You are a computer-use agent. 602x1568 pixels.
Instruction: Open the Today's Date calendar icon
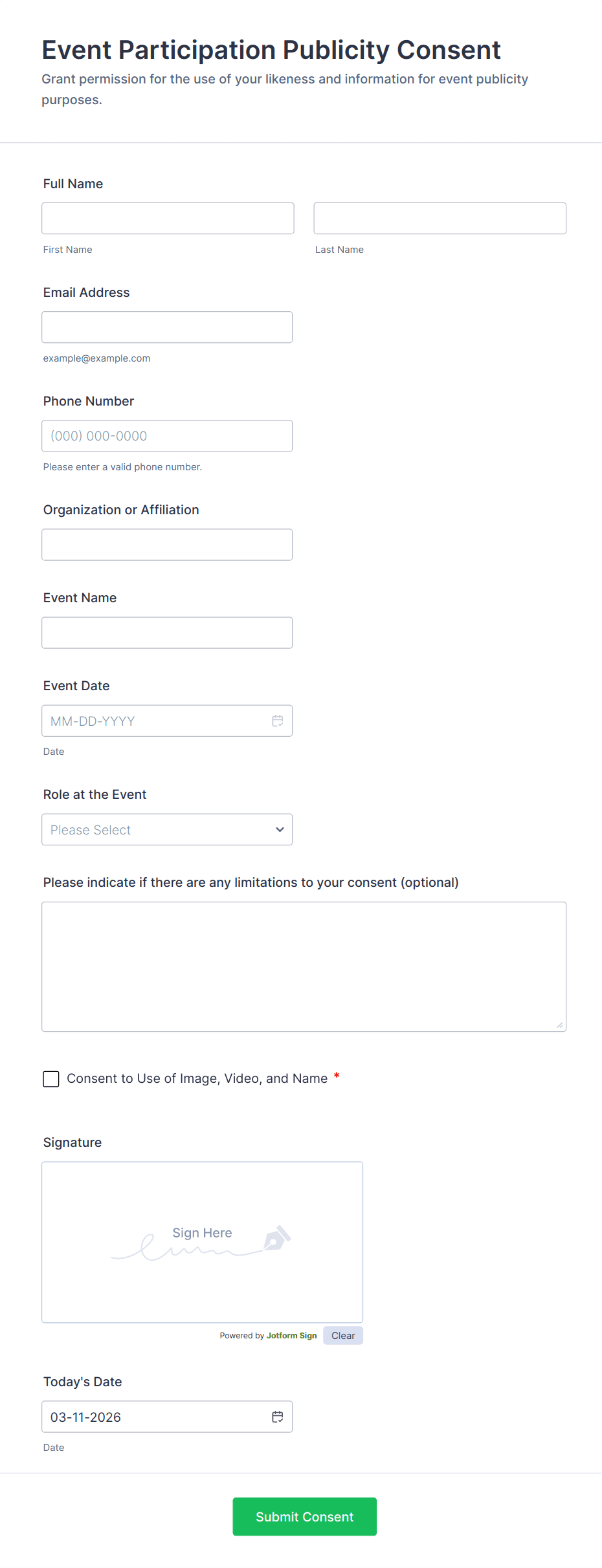coord(277,1417)
